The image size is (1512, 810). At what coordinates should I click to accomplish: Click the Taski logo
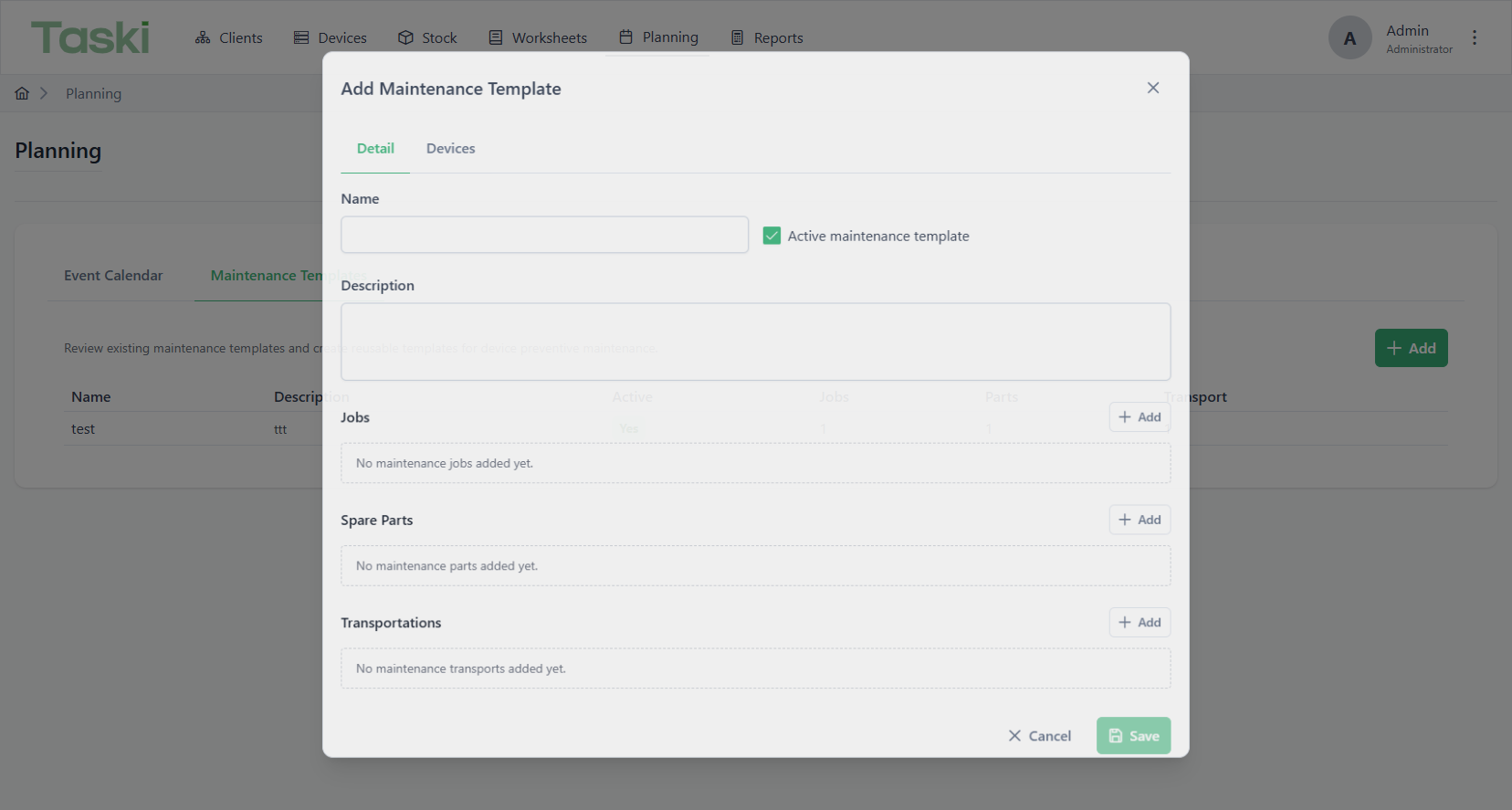point(89,37)
